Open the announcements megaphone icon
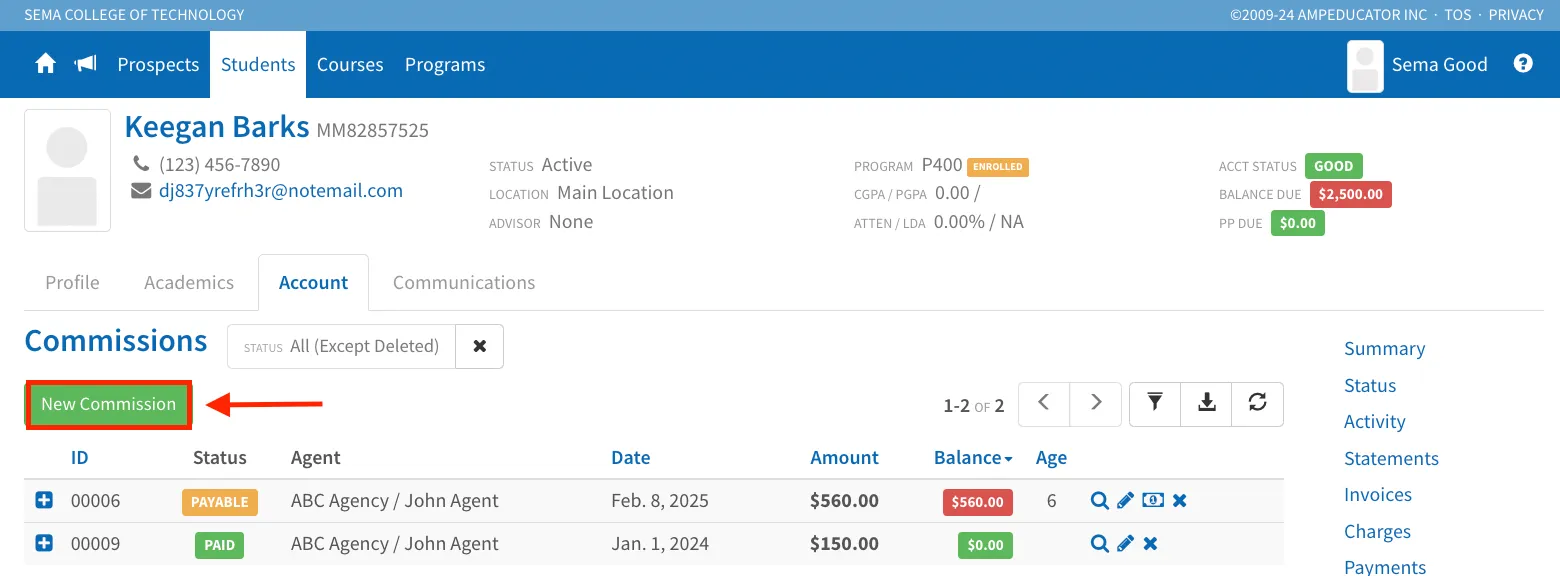 86,64
